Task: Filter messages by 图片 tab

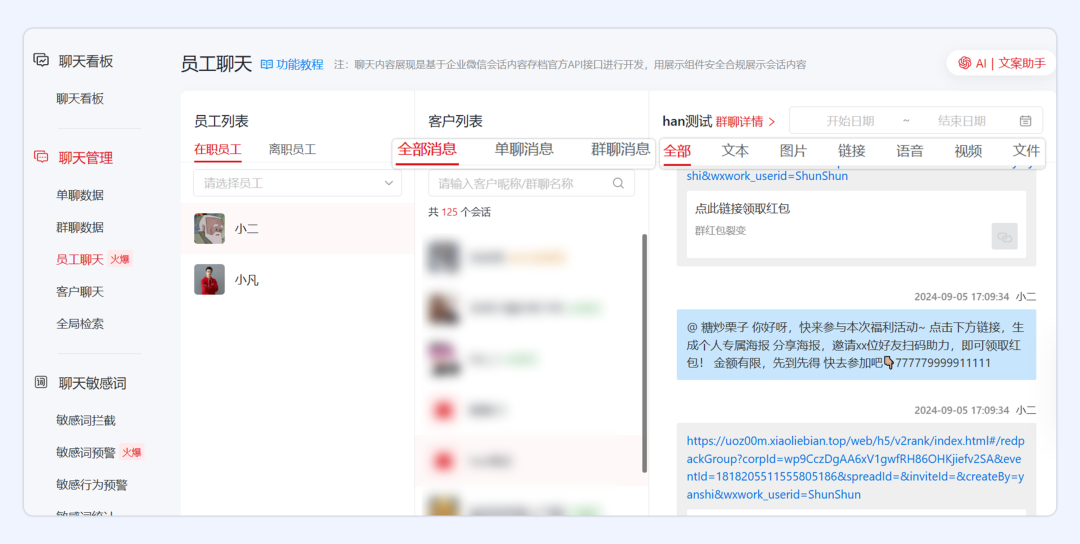Action: click(793, 151)
